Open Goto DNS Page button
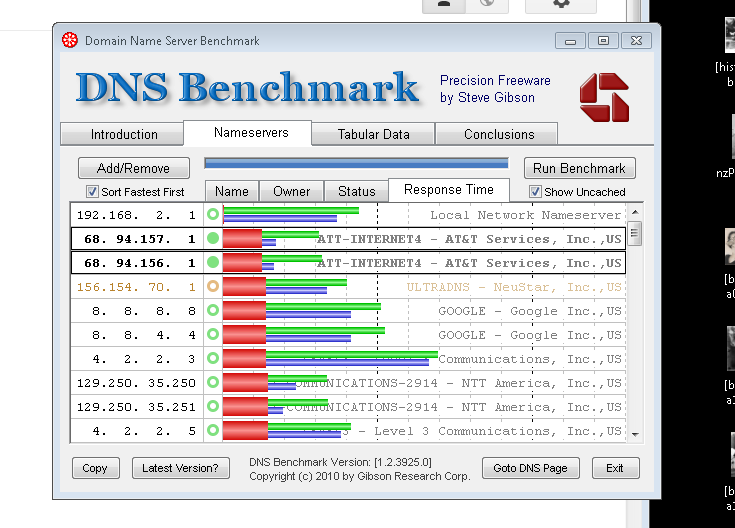The image size is (735, 528). click(x=531, y=468)
